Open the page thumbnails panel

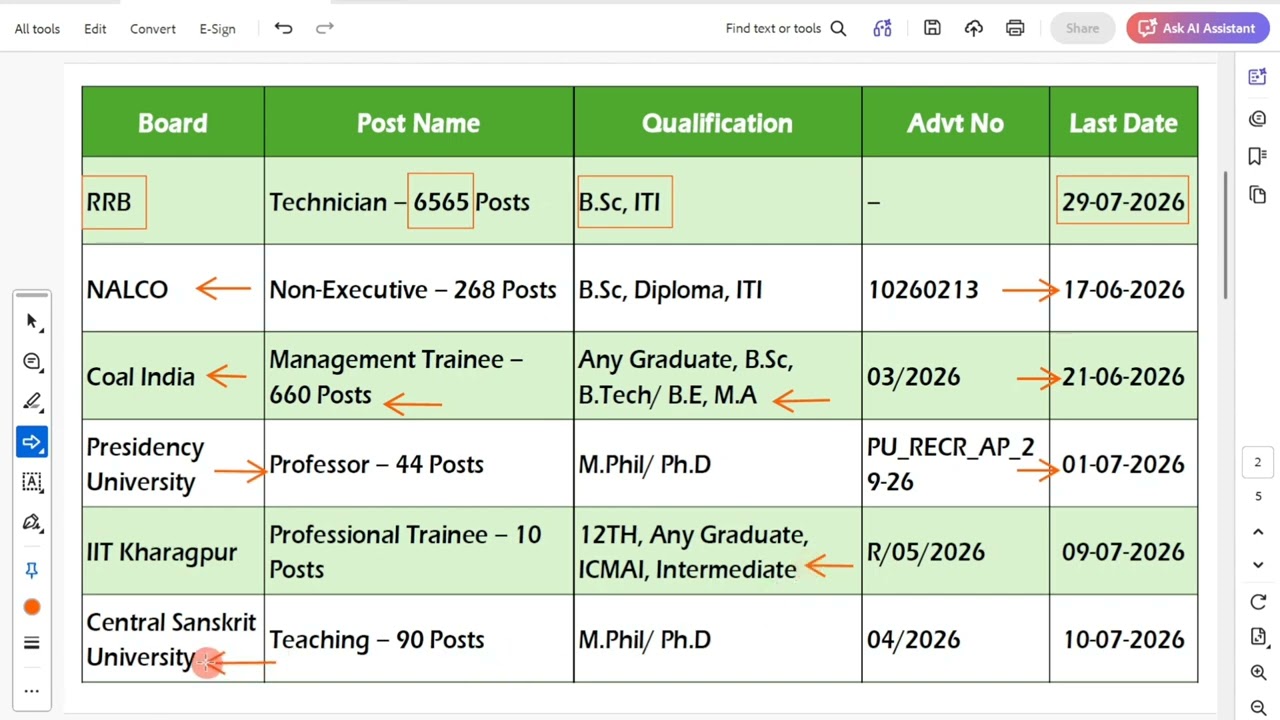coord(1258,194)
